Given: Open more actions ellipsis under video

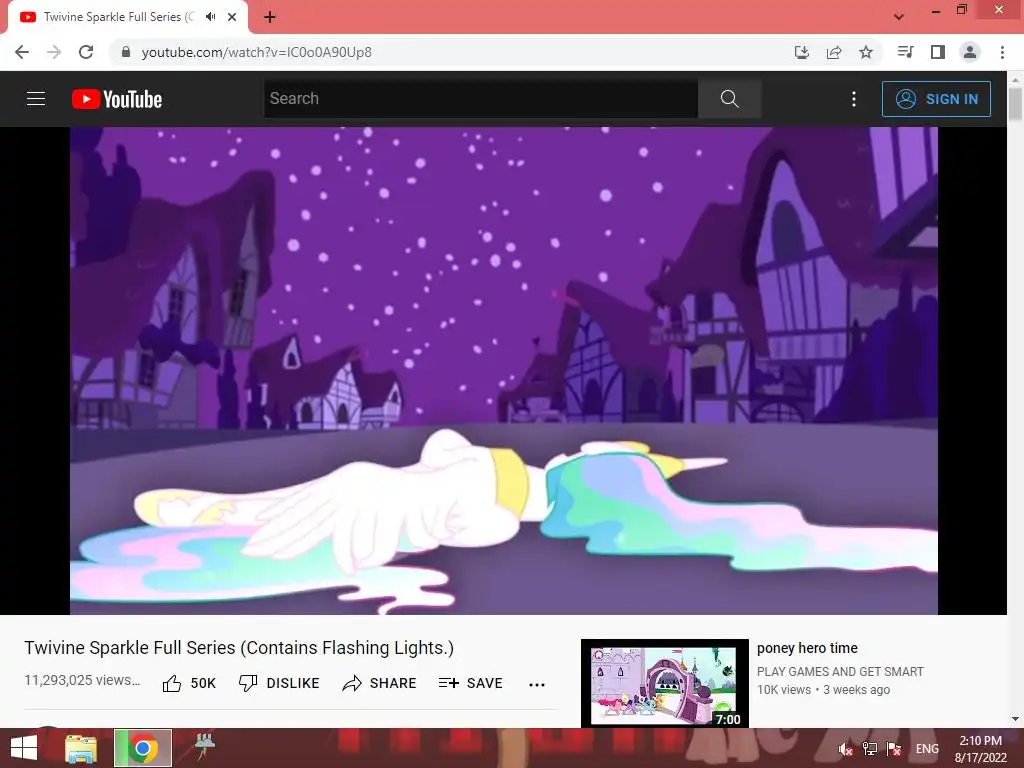Looking at the screenshot, I should [537, 684].
